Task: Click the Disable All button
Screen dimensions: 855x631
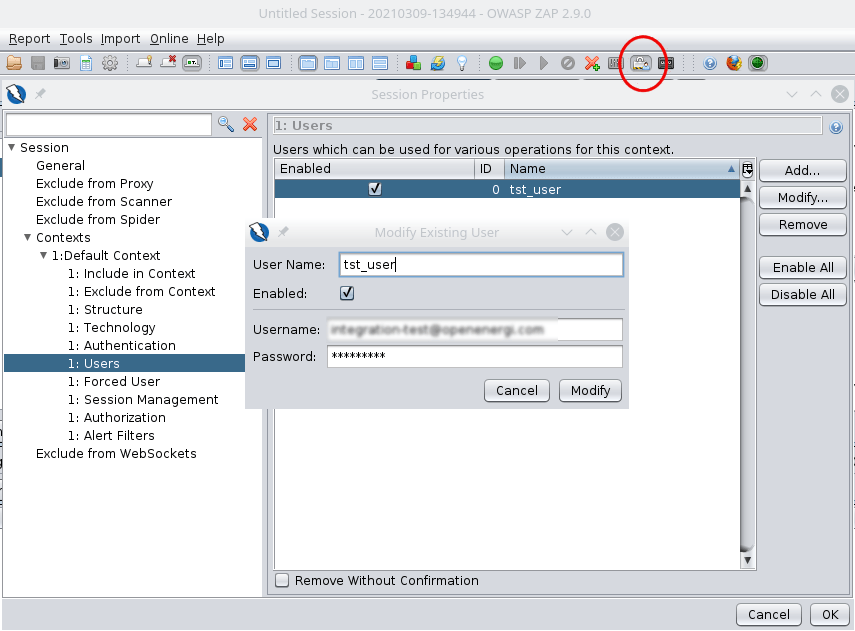Action: point(802,295)
